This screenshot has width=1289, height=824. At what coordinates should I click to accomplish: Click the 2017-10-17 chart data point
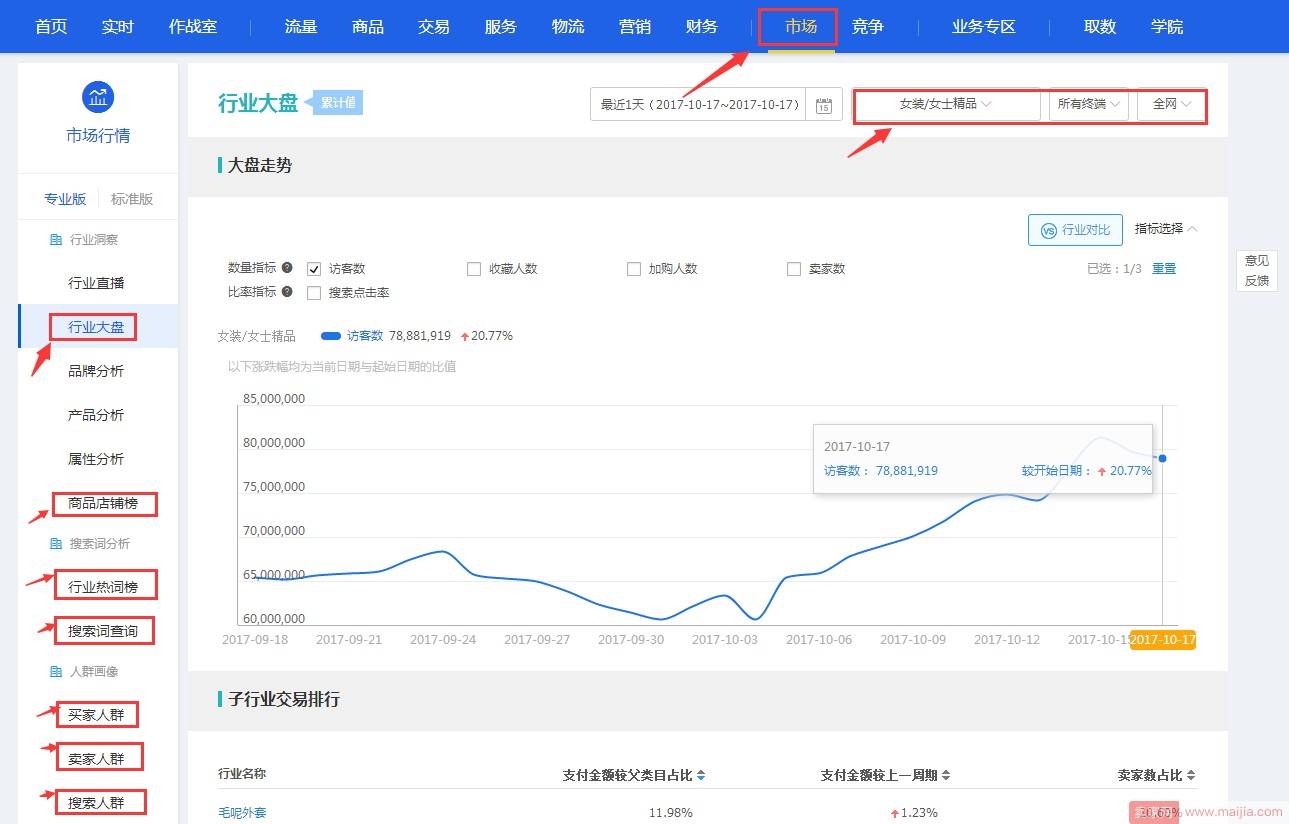pyautogui.click(x=1162, y=458)
